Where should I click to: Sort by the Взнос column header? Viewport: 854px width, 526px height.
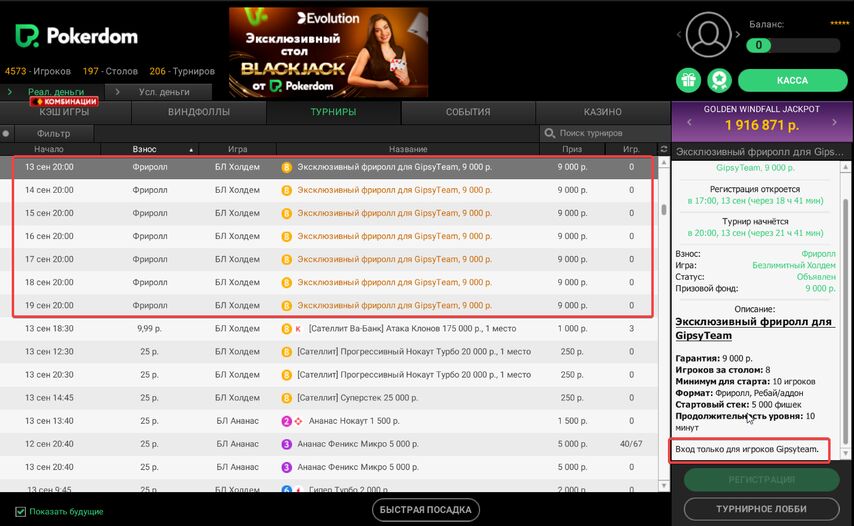pos(149,149)
